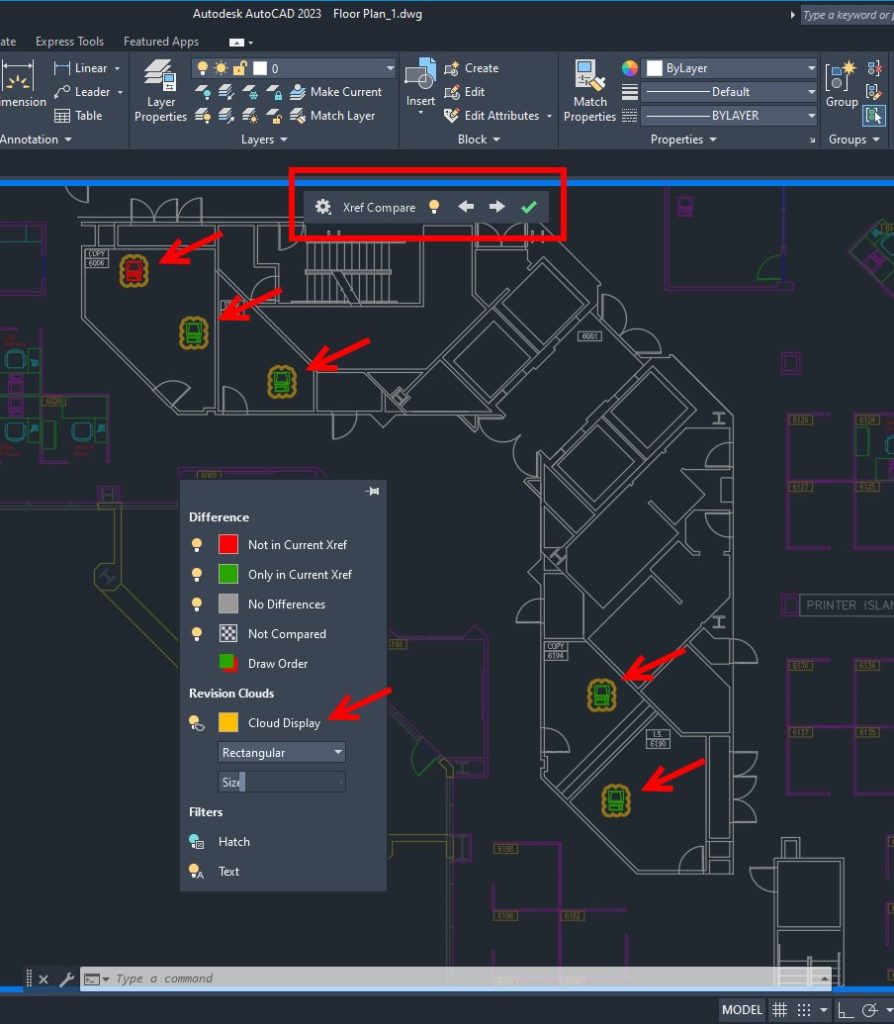Click the Insert block icon
894x1024 pixels.
pyautogui.click(x=420, y=75)
